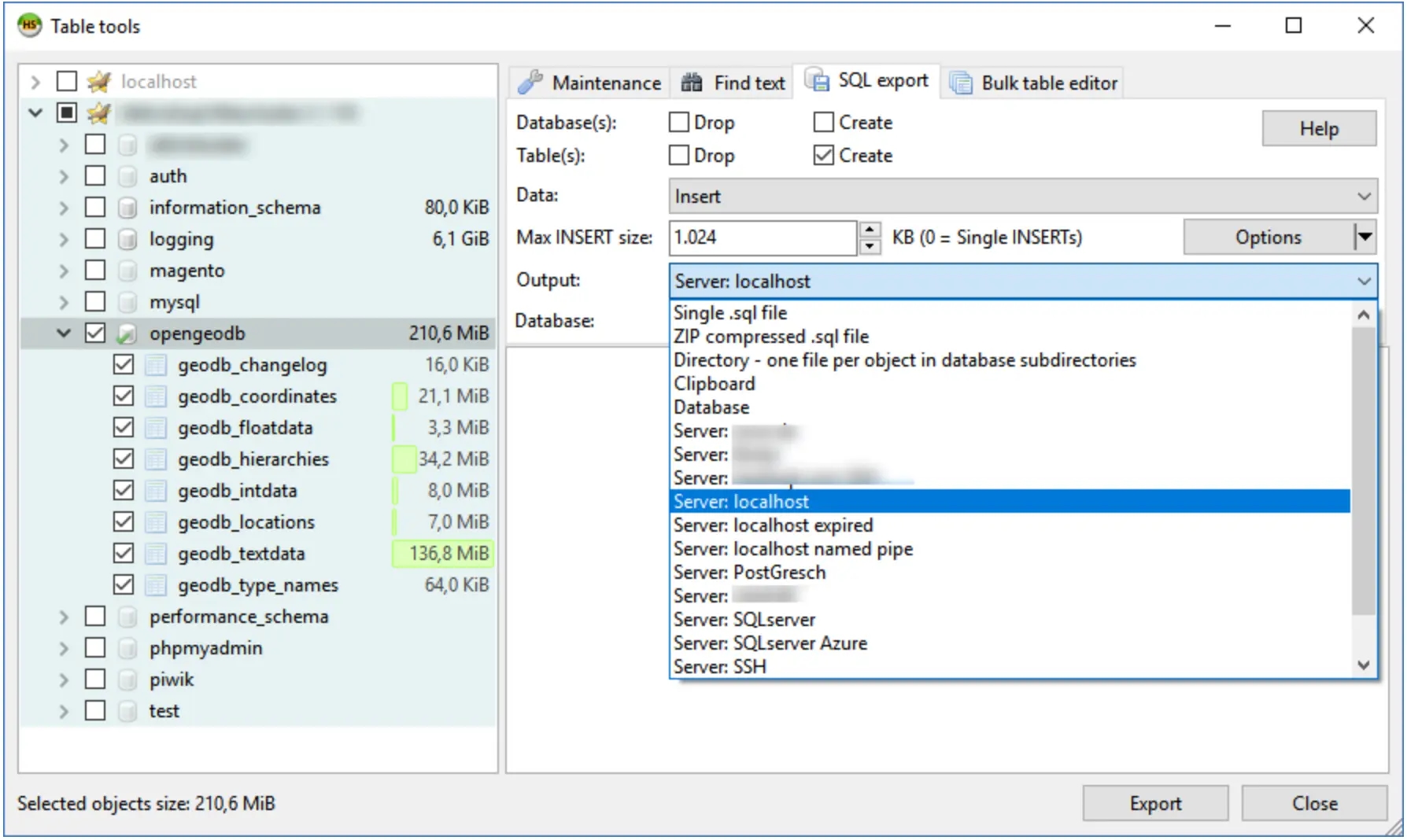Uncheck the Table(s) Create checkbox
The width and height of the screenshot is (1407, 840).
click(x=824, y=156)
